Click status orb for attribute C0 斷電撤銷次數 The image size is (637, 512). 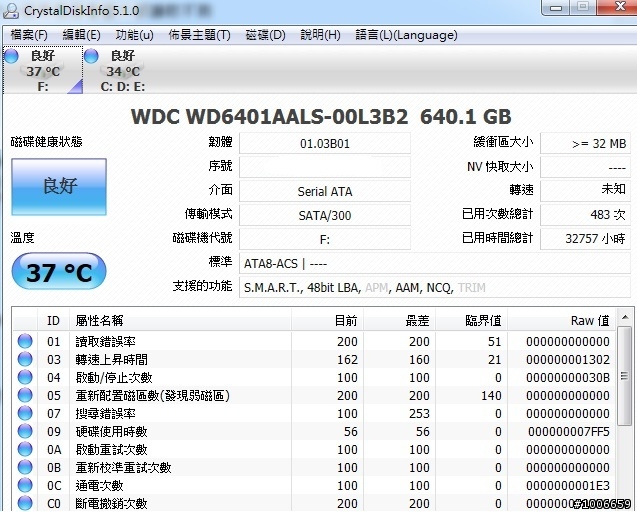click(25, 503)
